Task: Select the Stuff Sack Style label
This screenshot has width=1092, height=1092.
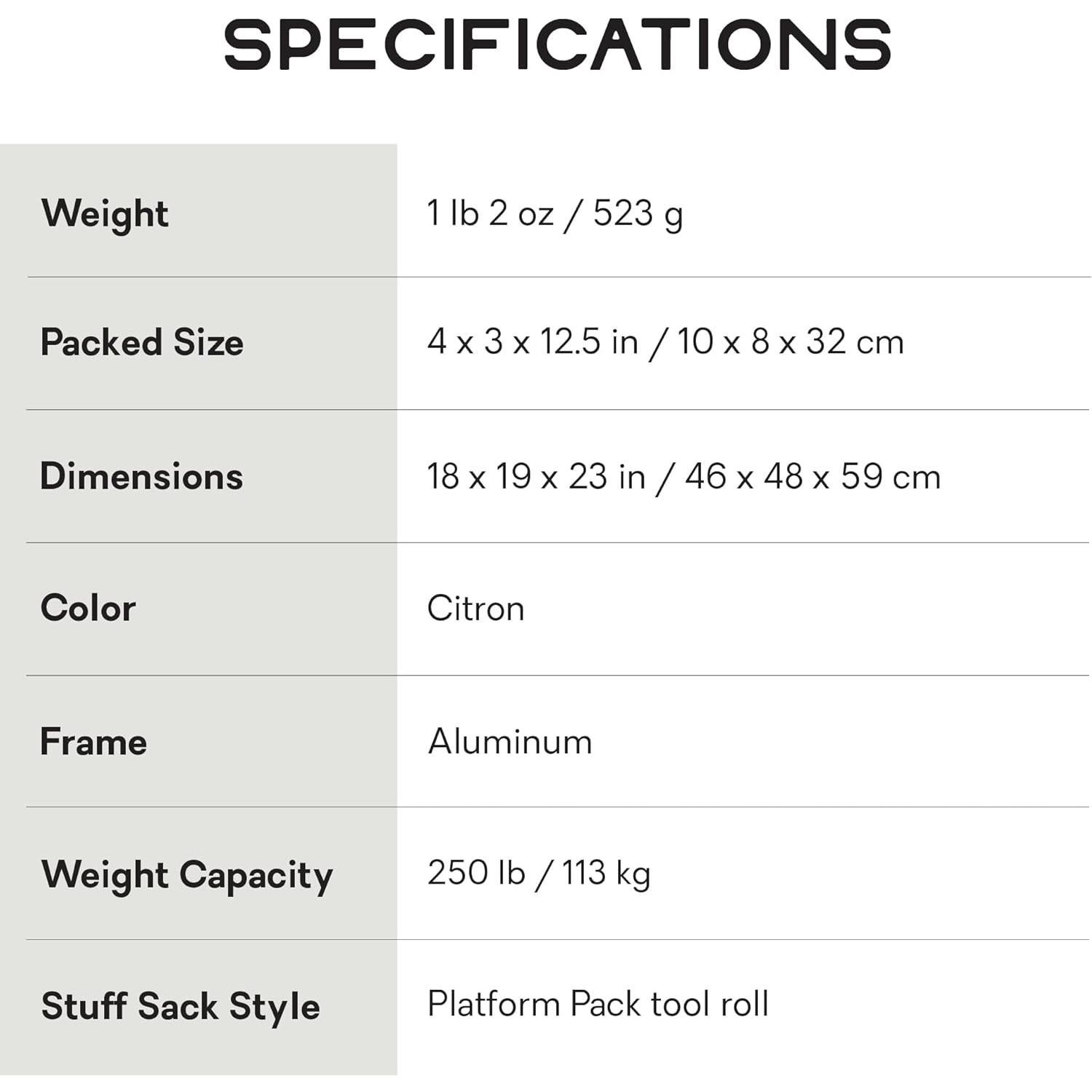Action: tap(181, 1006)
